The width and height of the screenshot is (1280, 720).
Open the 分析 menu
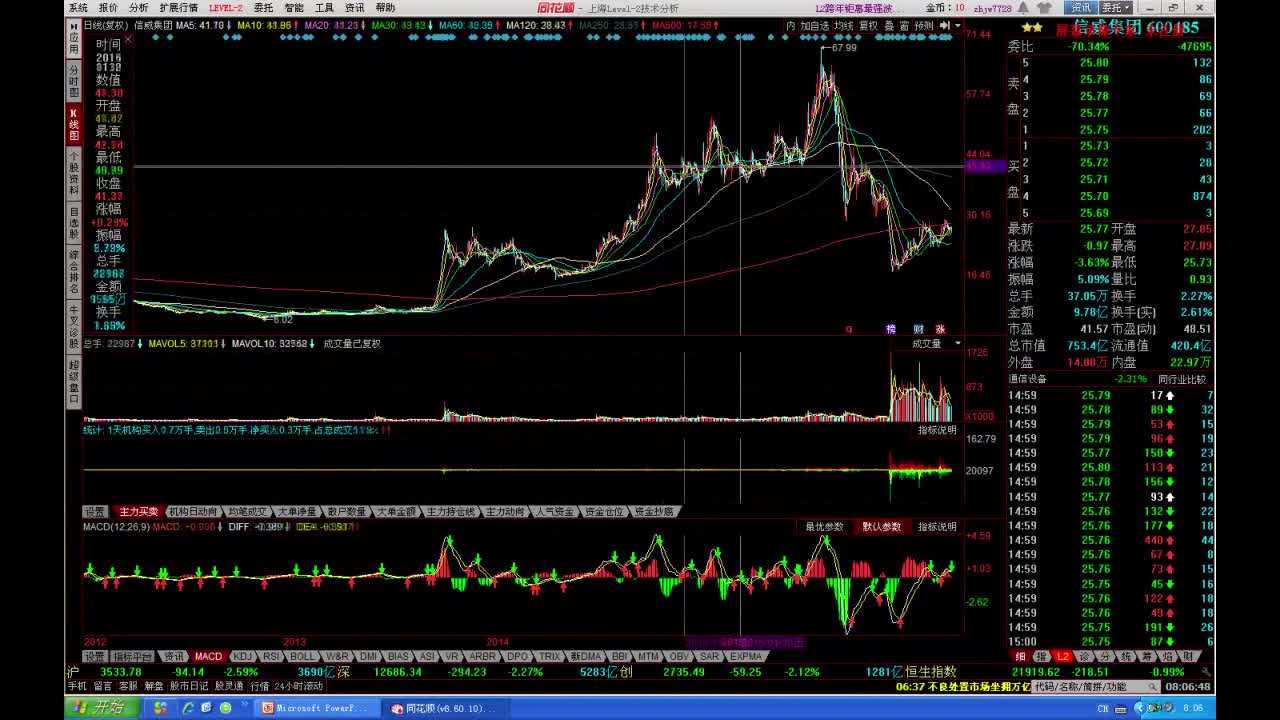[x=139, y=7]
